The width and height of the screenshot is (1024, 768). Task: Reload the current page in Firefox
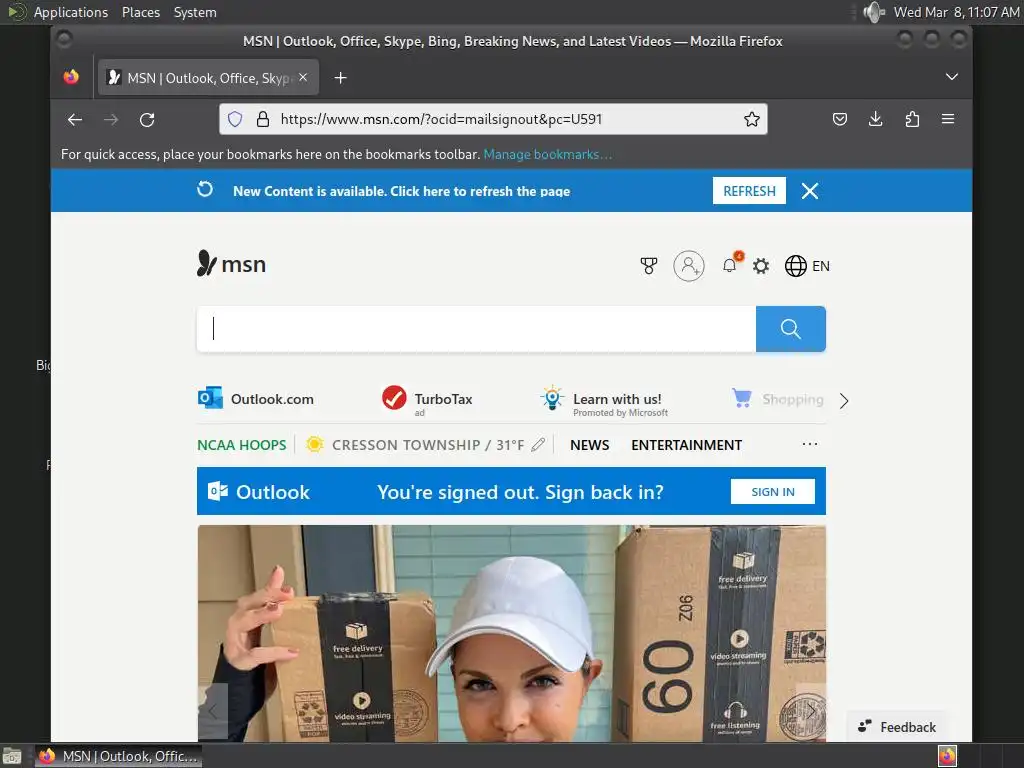click(147, 120)
